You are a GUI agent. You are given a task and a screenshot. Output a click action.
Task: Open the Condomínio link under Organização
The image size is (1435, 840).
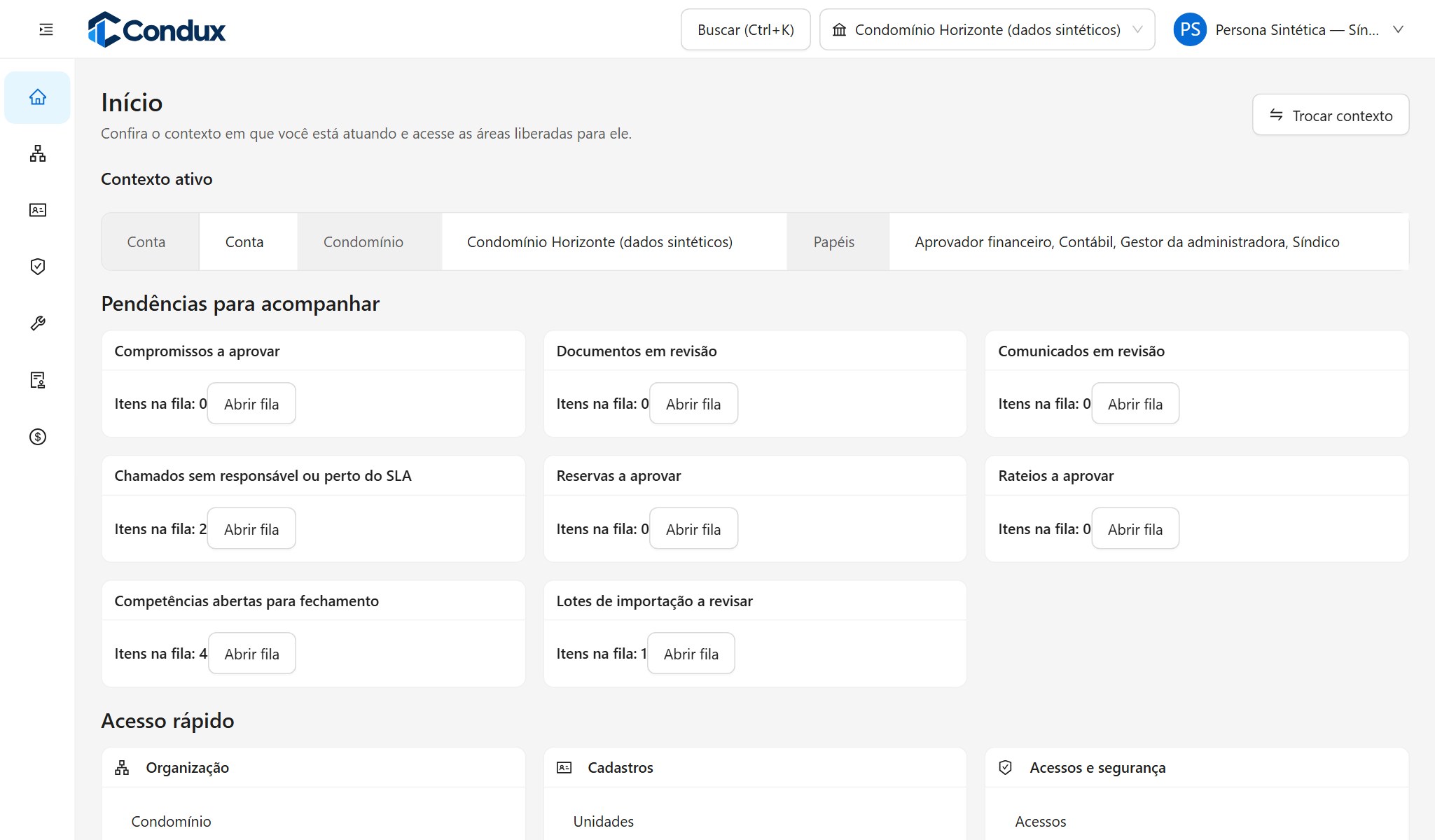point(171,821)
